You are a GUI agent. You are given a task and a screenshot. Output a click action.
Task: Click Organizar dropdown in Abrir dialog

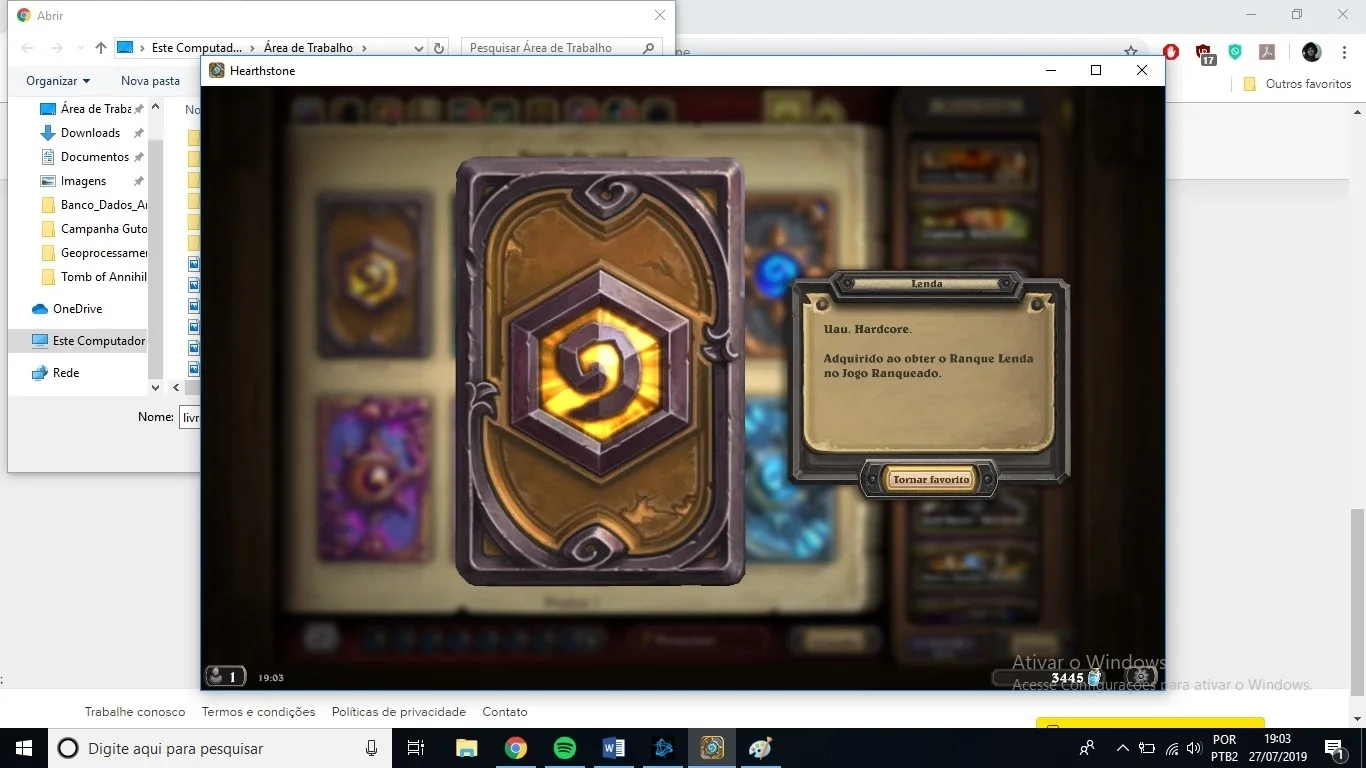tap(58, 81)
